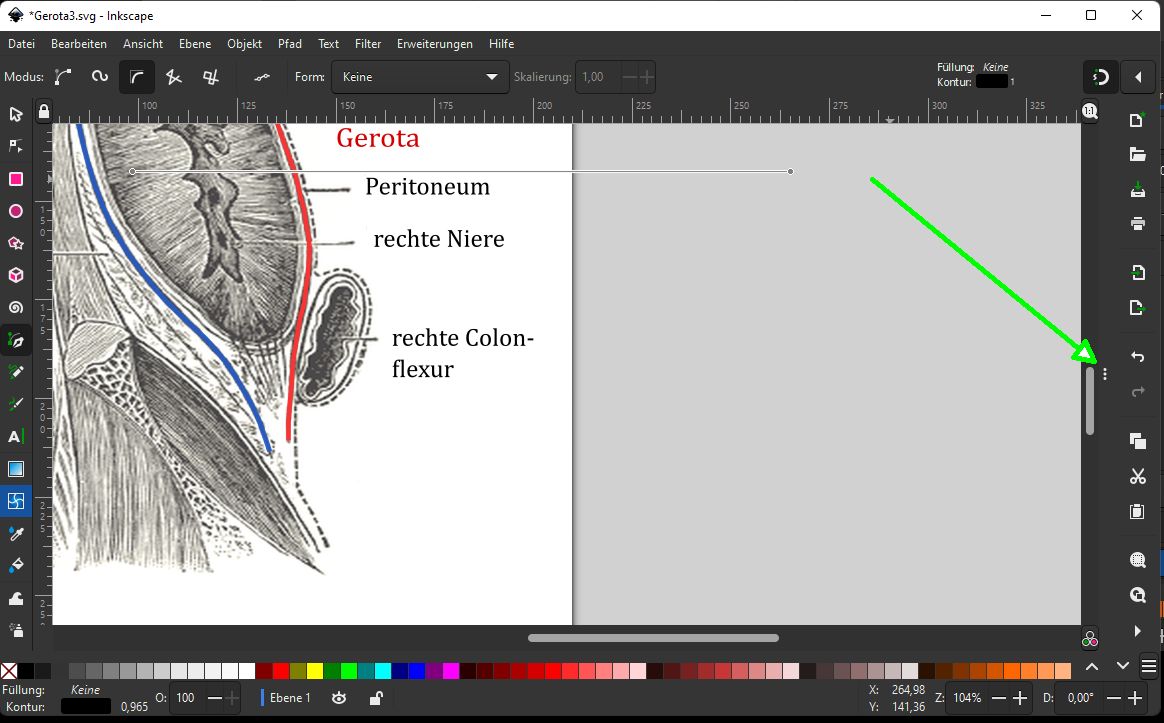
Task: Enable BSpline path mode
Action: click(137, 76)
